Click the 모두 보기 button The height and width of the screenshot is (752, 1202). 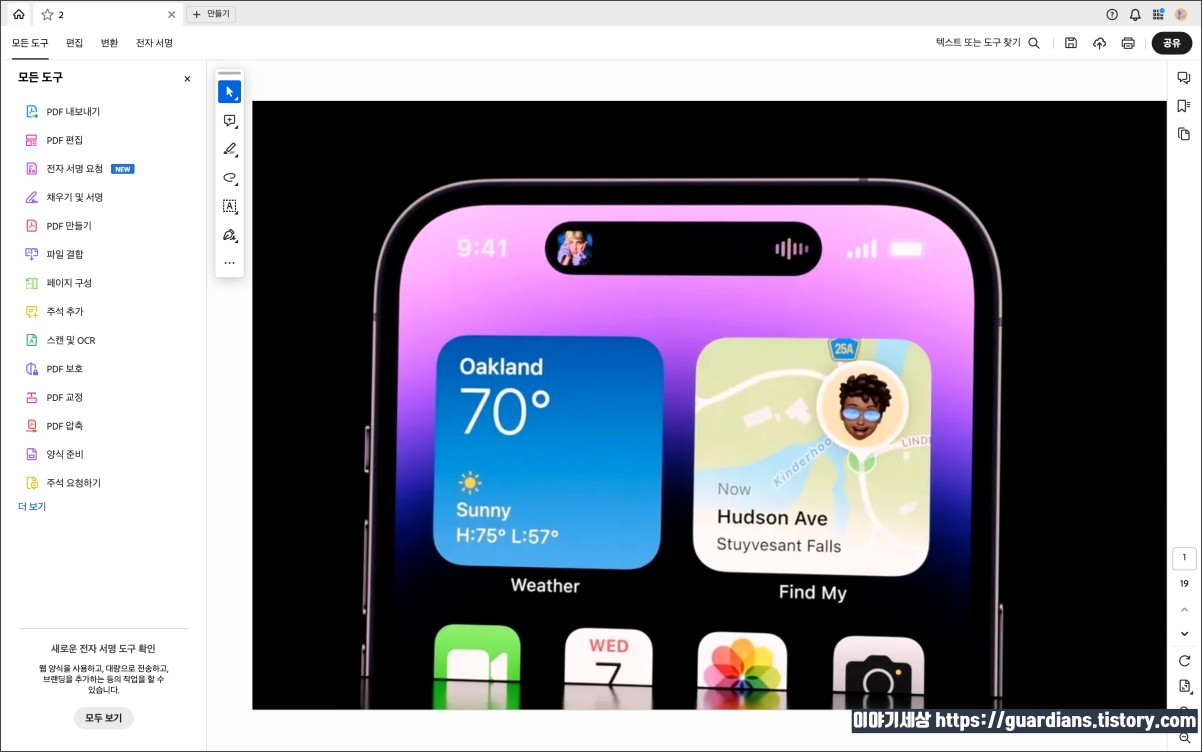point(103,718)
